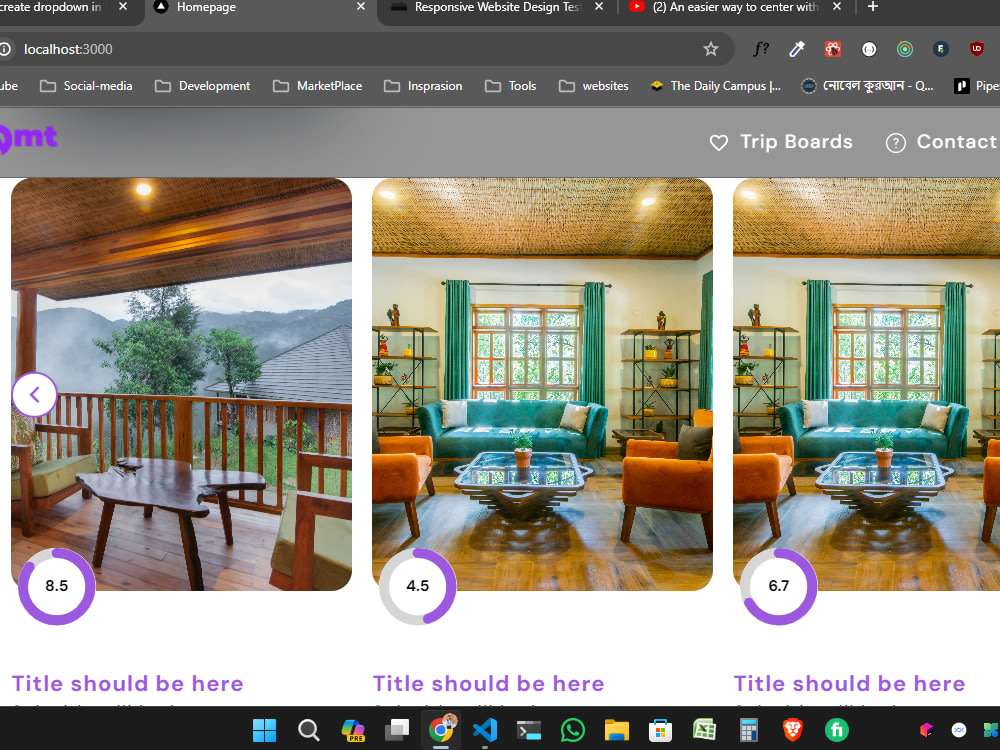Click the first Title should be here link
This screenshot has width=1000, height=750.
127,683
